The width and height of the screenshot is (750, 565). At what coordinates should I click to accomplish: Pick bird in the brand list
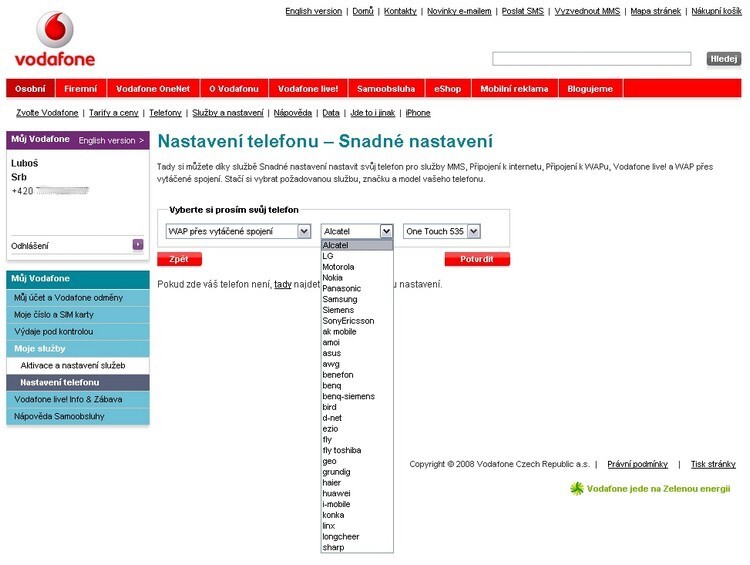(x=357, y=407)
